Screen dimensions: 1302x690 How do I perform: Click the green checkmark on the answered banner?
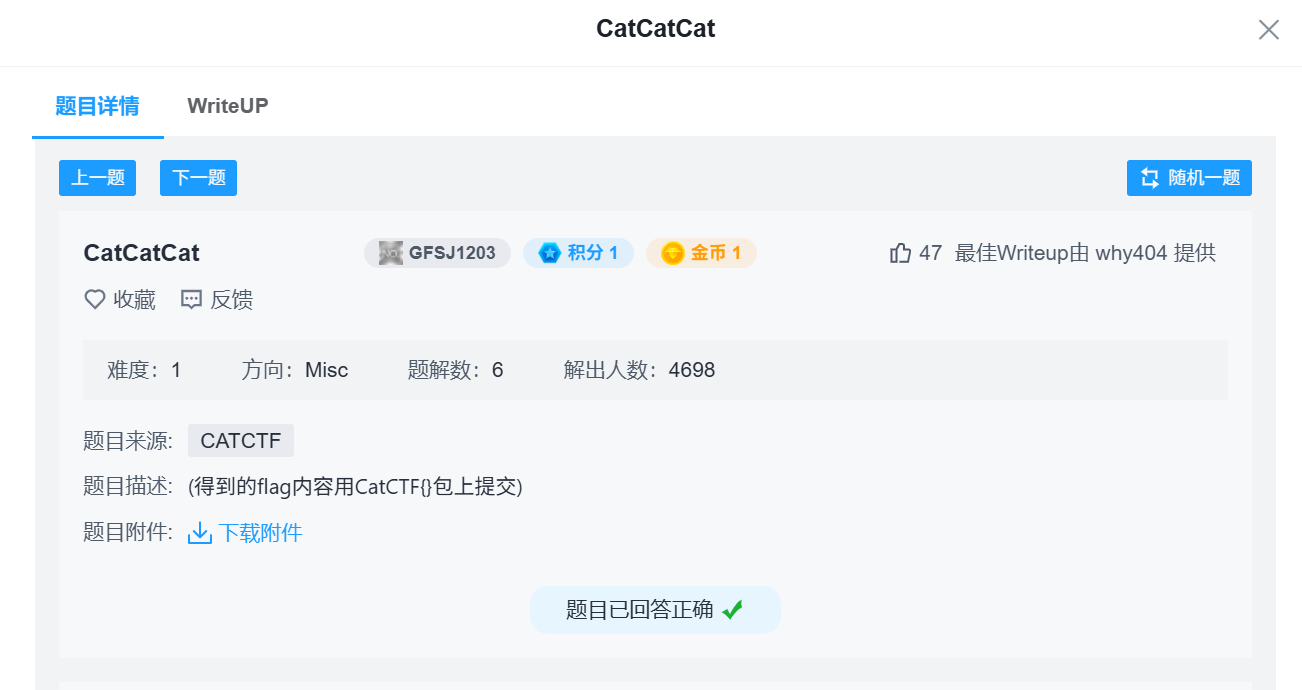pos(733,609)
